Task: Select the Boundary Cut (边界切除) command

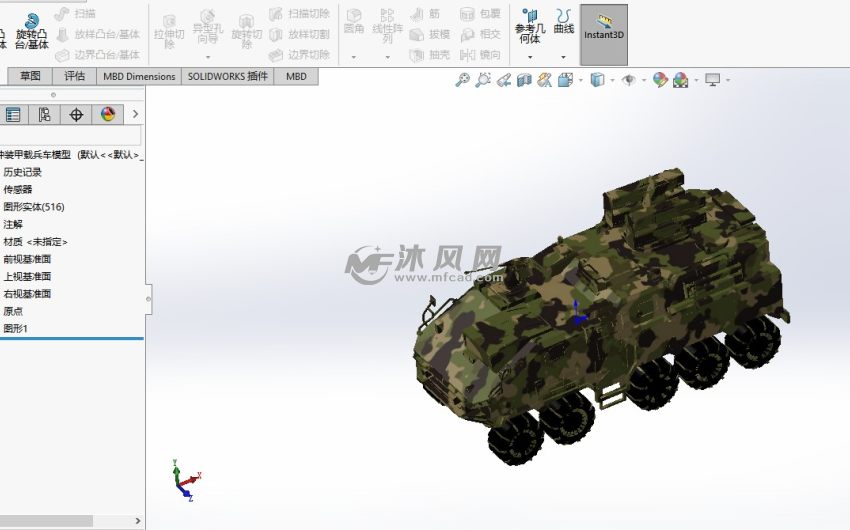Action: (299, 55)
